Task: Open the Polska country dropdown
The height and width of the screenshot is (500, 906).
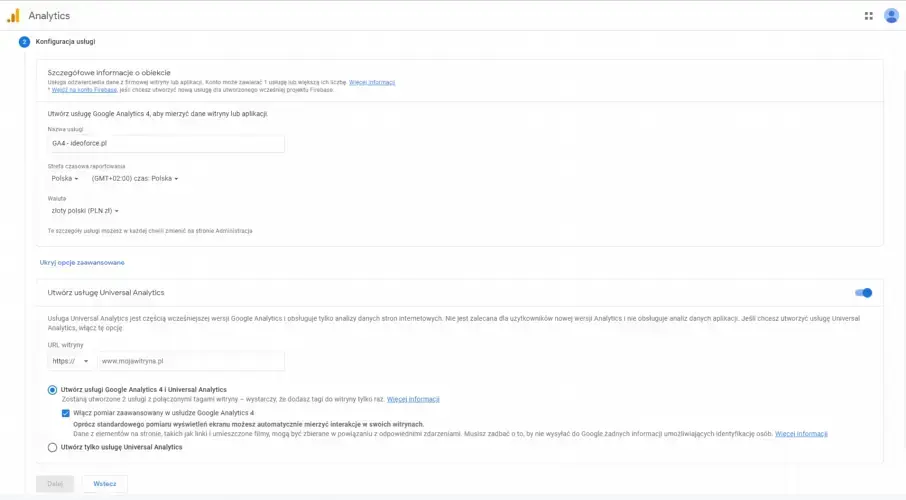Action: click(x=65, y=178)
